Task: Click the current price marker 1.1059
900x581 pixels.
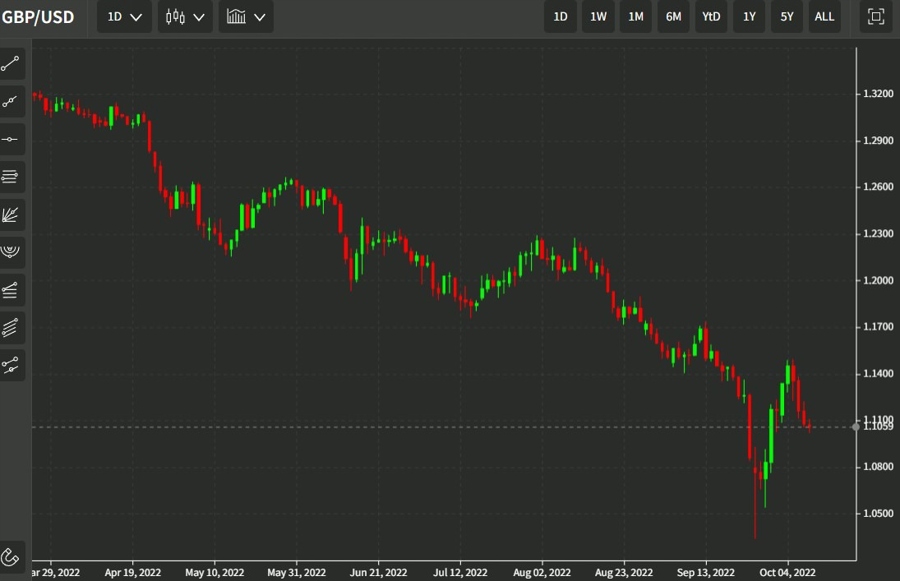Action: (878, 427)
